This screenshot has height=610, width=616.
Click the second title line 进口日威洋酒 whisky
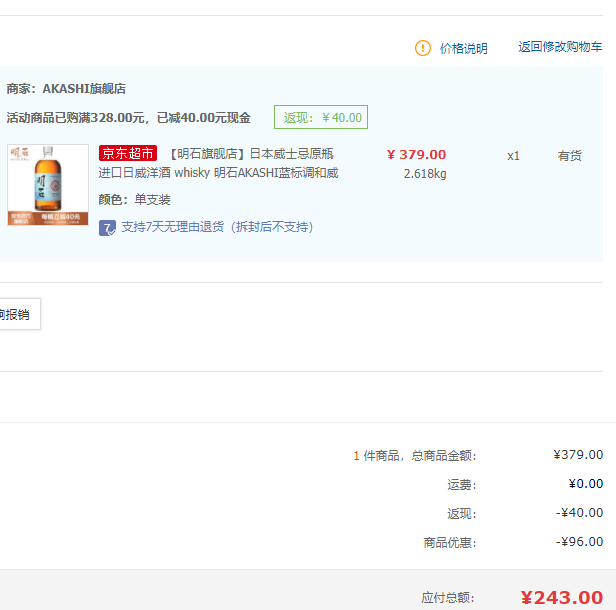point(218,173)
